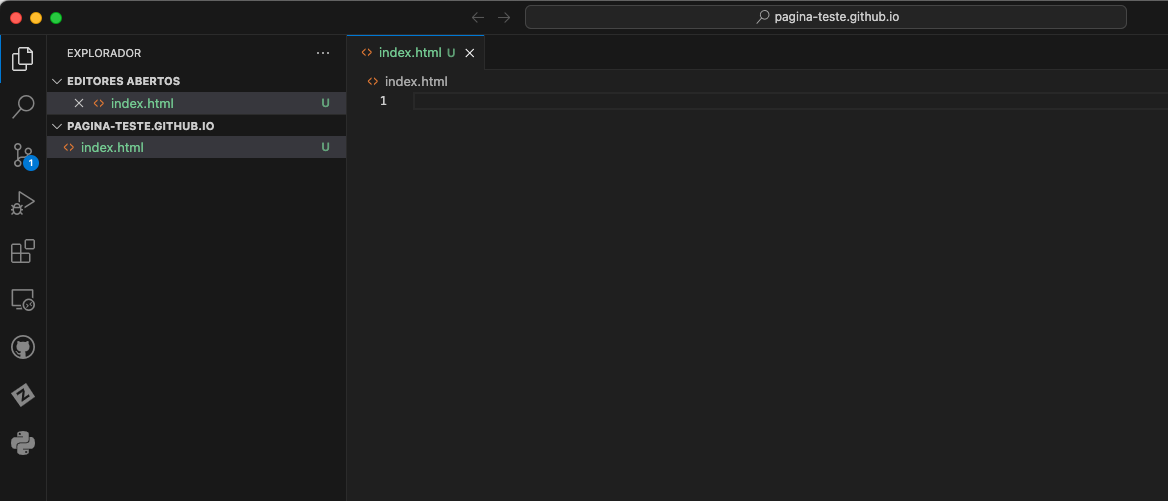Close the index.html editor tab
The width and height of the screenshot is (1168, 501).
(470, 53)
